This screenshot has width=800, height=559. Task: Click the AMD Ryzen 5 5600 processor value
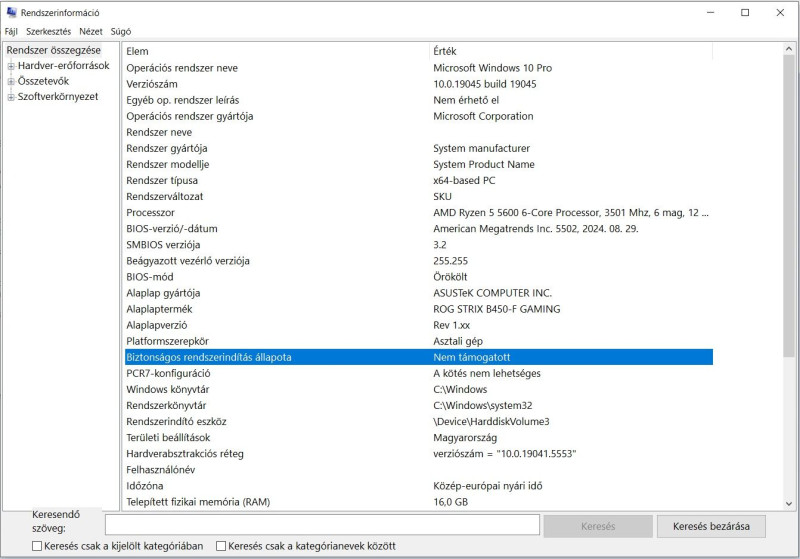(571, 213)
